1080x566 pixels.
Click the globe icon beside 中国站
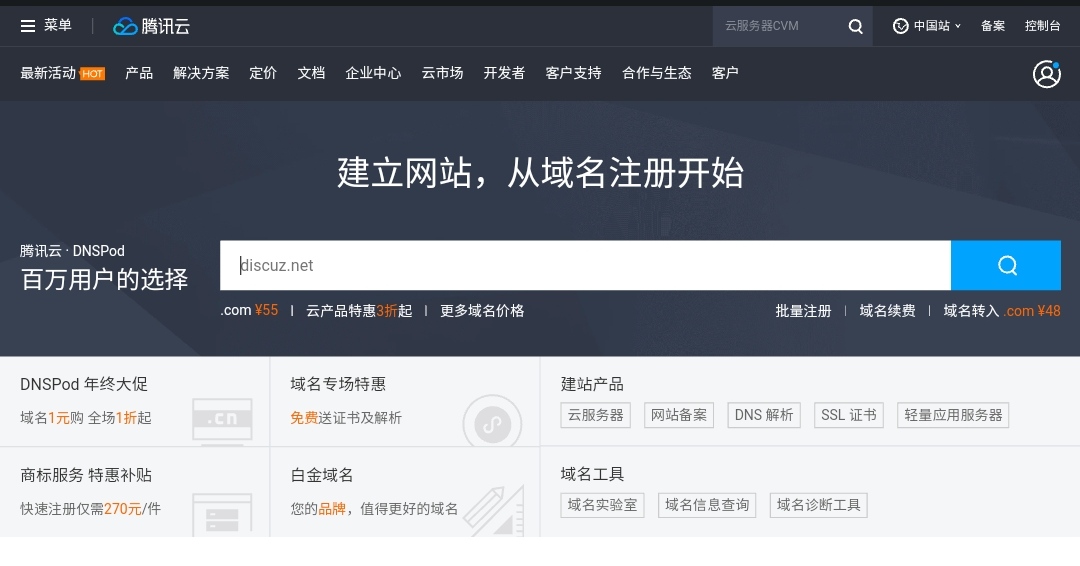(901, 26)
